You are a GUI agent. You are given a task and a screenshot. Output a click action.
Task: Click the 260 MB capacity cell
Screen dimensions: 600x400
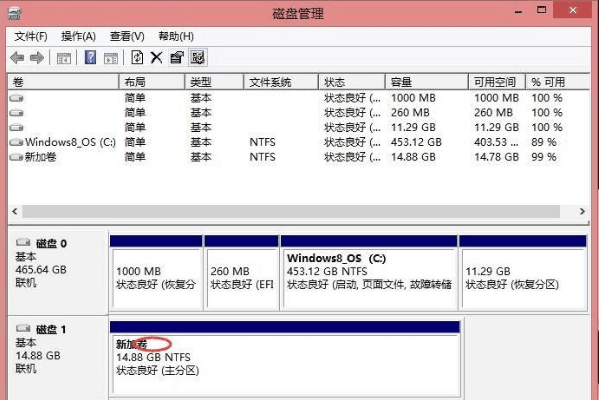410,113
